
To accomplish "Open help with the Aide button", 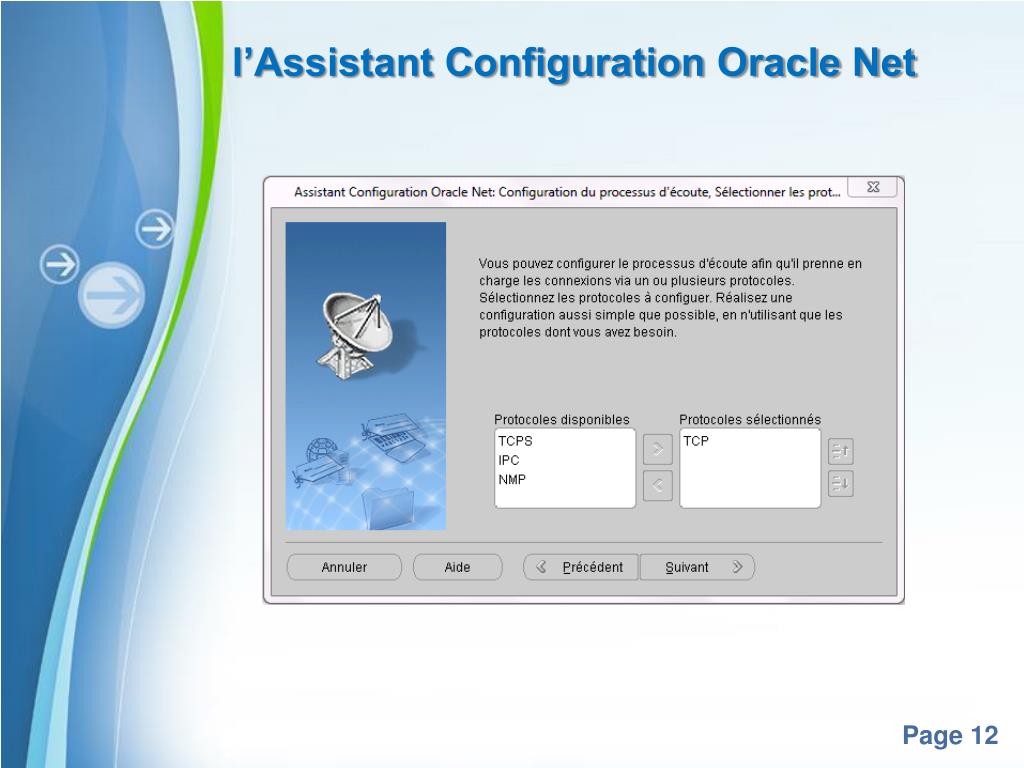I will 457,567.
